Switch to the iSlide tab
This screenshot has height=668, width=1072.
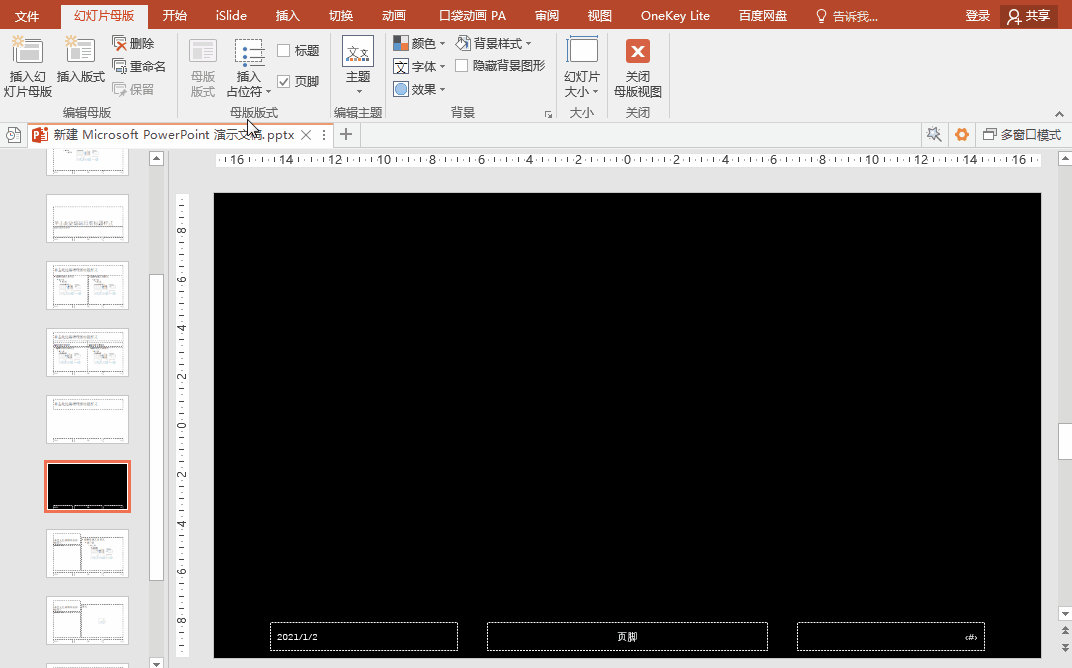(x=231, y=16)
